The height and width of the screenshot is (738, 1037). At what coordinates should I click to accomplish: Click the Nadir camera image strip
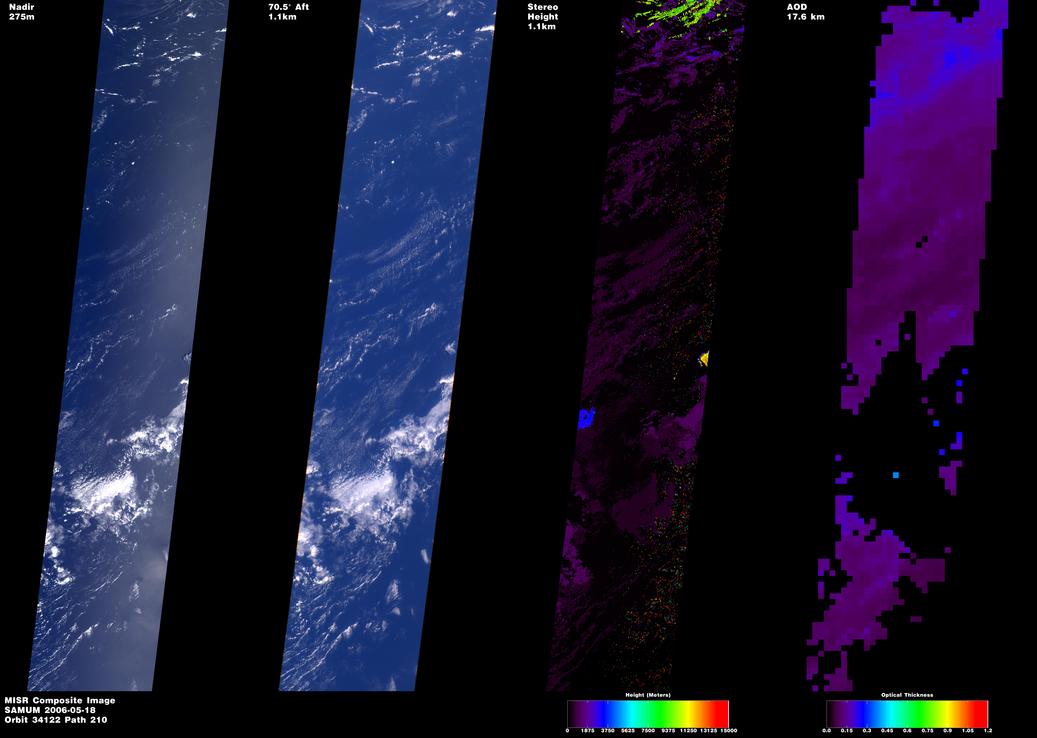pos(128,345)
